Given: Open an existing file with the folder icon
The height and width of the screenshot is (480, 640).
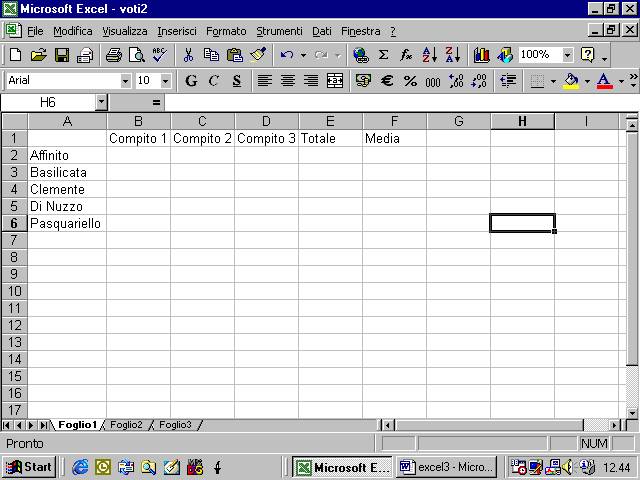Looking at the screenshot, I should coord(39,55).
